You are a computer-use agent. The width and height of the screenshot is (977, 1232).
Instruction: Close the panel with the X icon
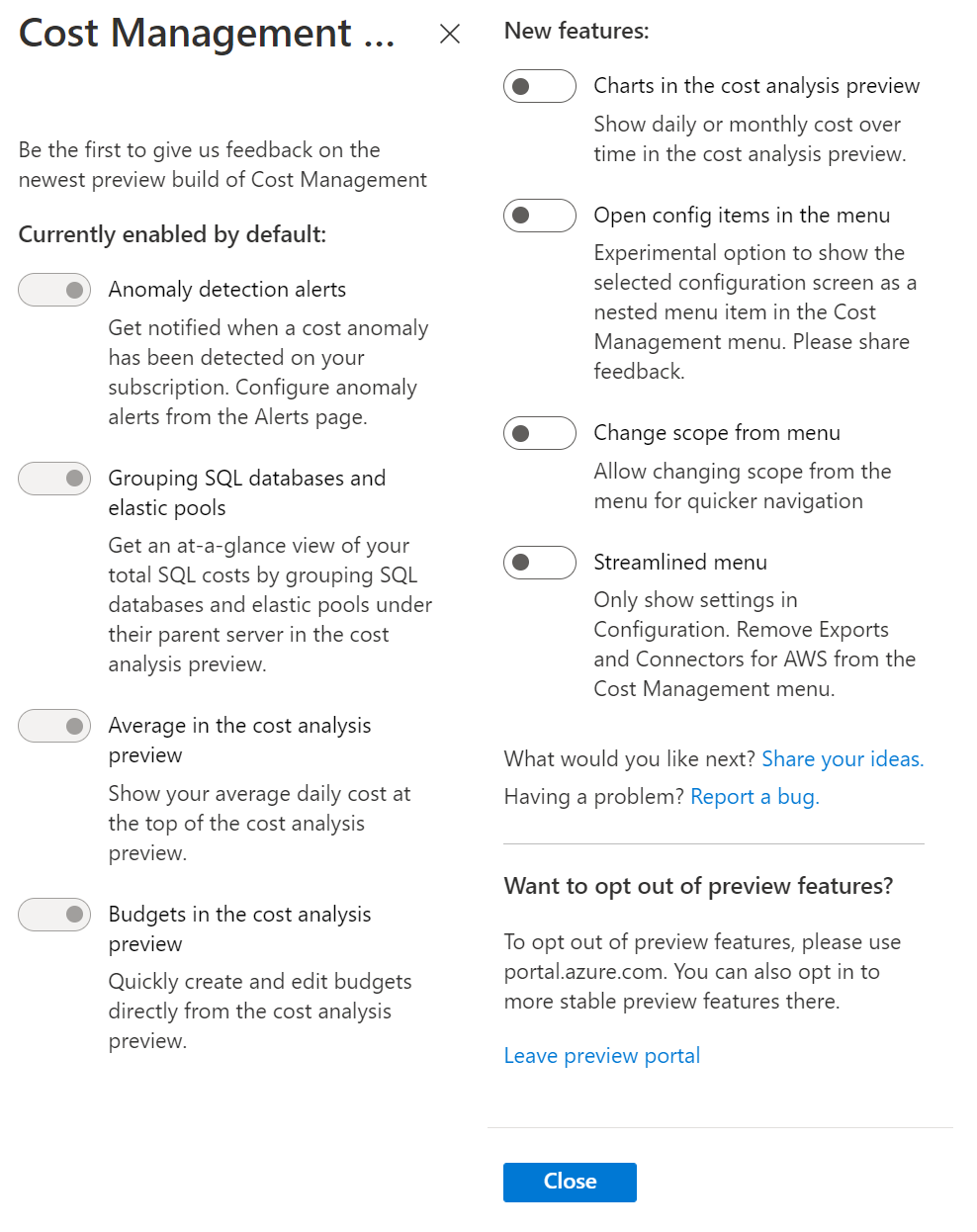pos(450,35)
